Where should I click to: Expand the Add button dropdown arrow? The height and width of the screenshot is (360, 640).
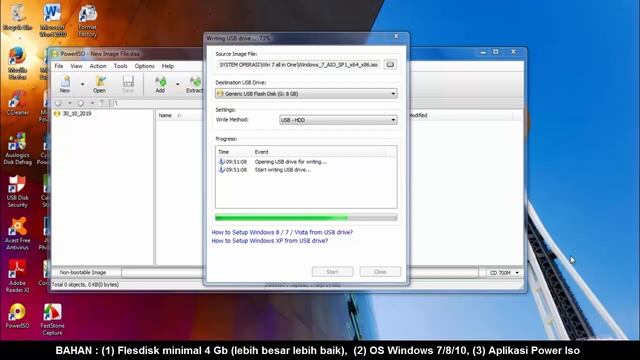pyautogui.click(x=178, y=84)
